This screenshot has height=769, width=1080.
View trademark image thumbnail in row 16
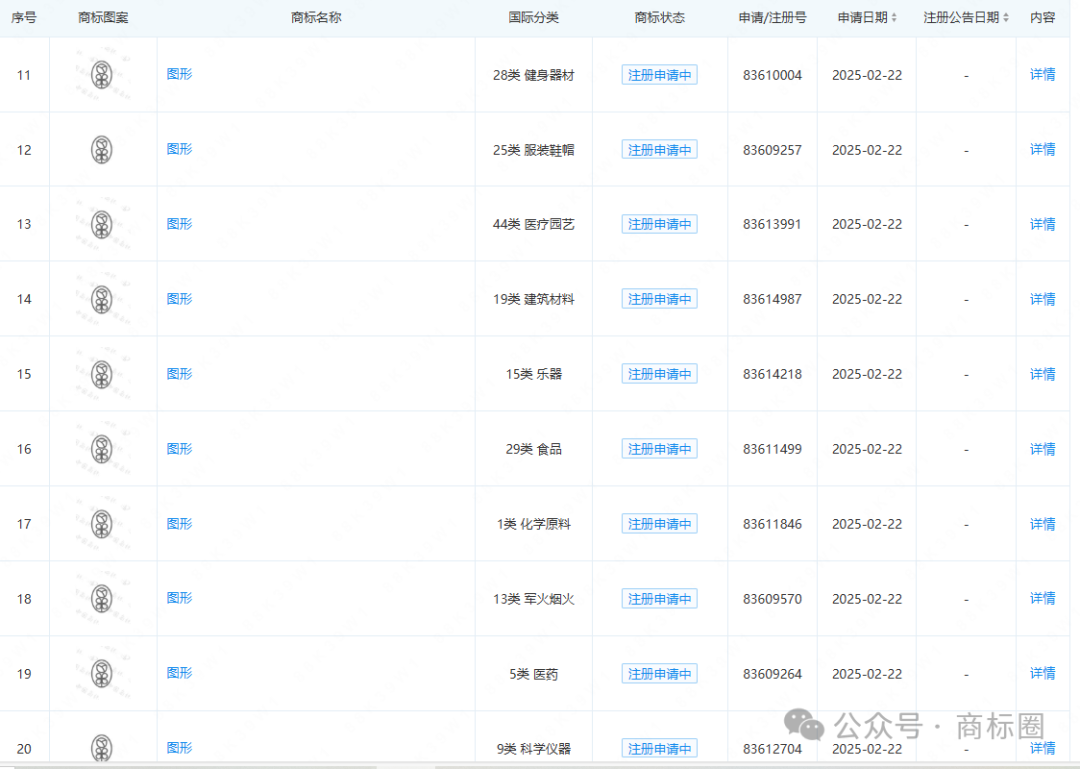[x=102, y=449]
